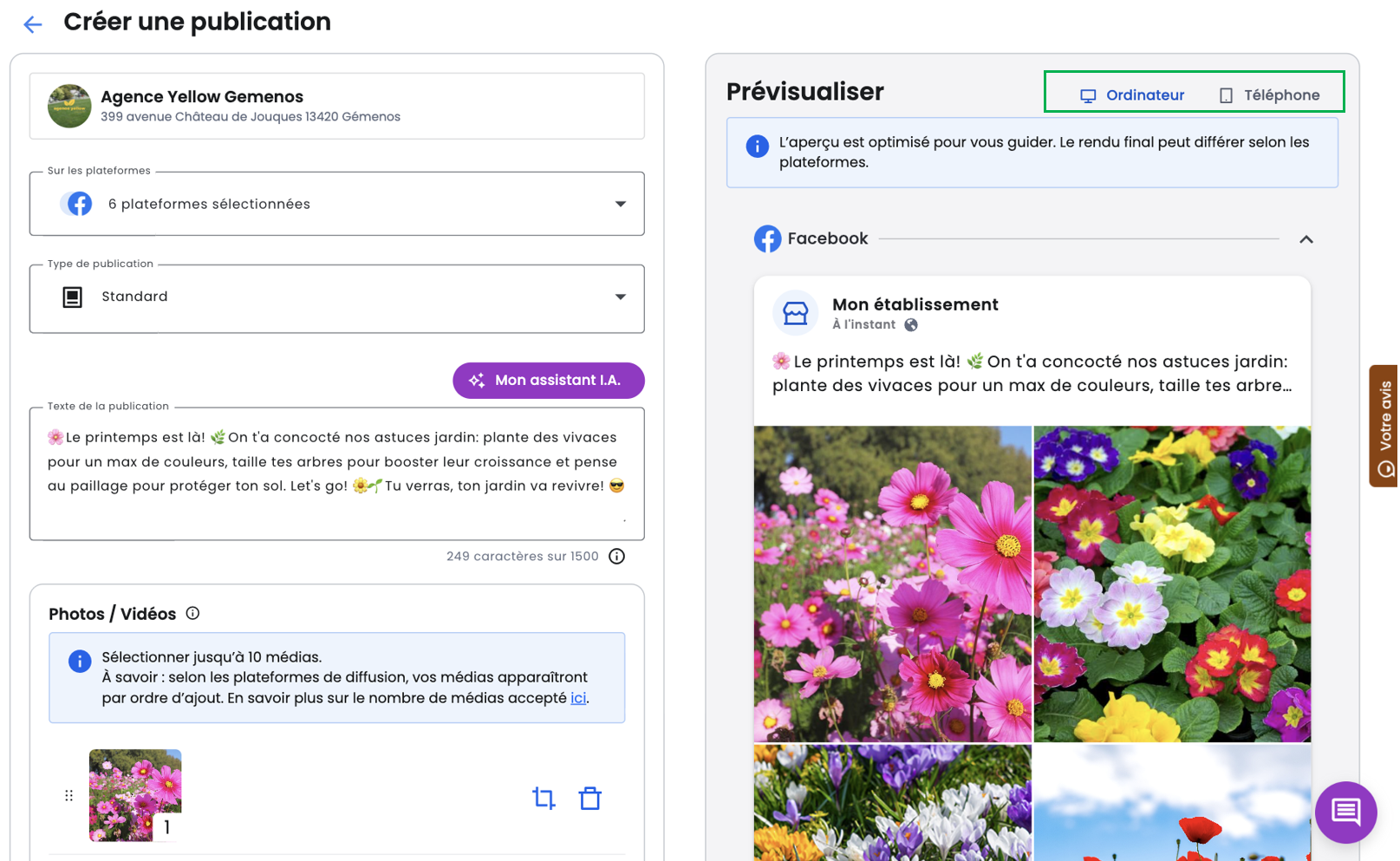
Task: Click info icon beside Photos / Vidéos
Action: 192,613
